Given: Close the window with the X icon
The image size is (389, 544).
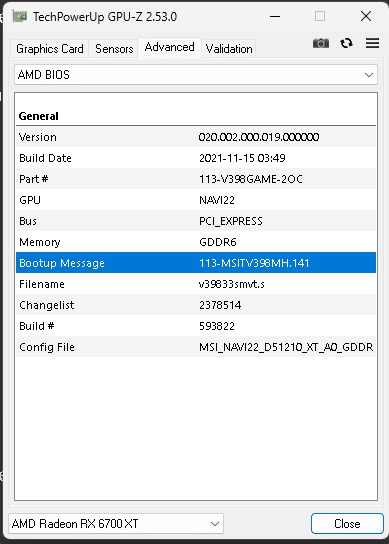Looking at the screenshot, I should point(366,16).
